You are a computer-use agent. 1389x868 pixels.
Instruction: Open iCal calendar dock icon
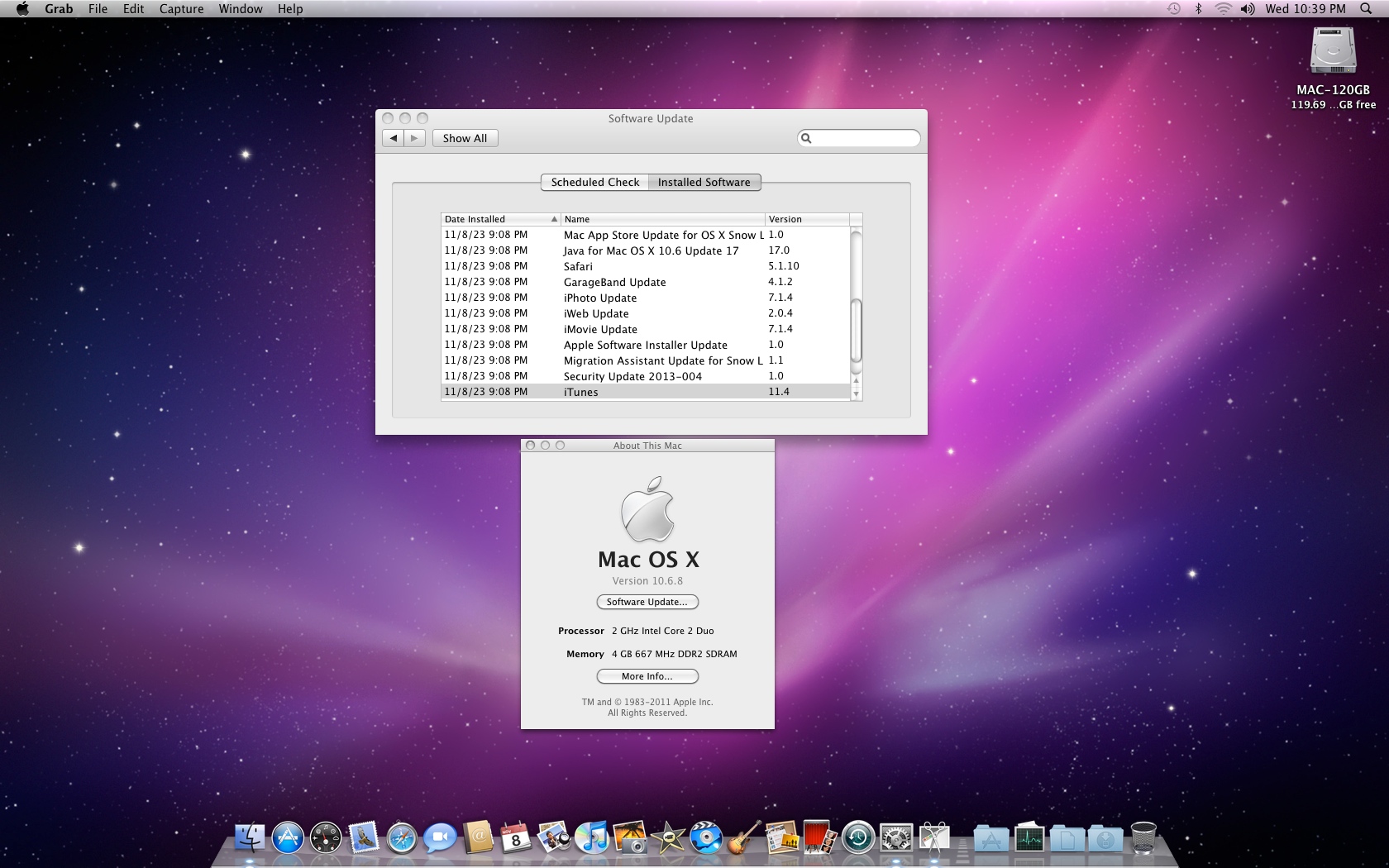click(516, 837)
